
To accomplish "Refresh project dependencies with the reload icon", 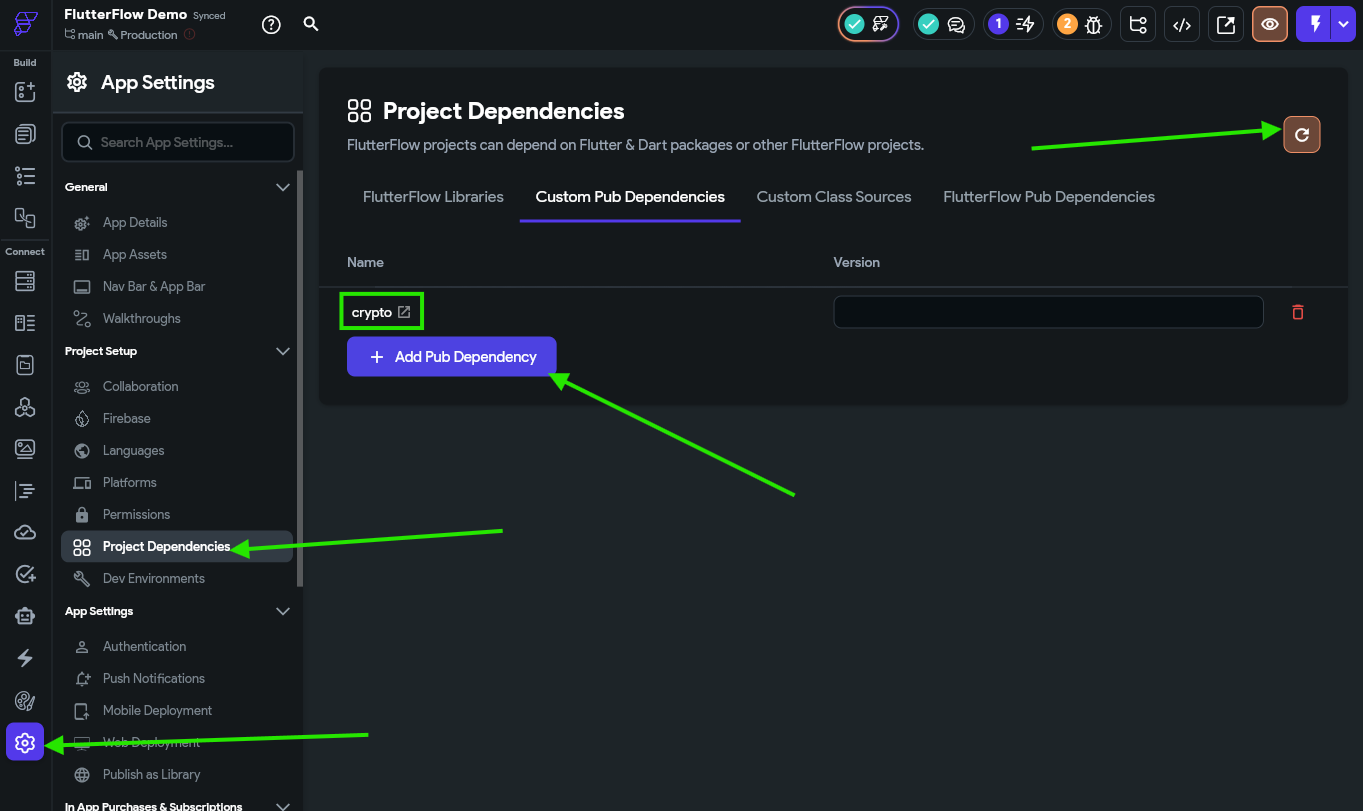I will click(x=1302, y=134).
